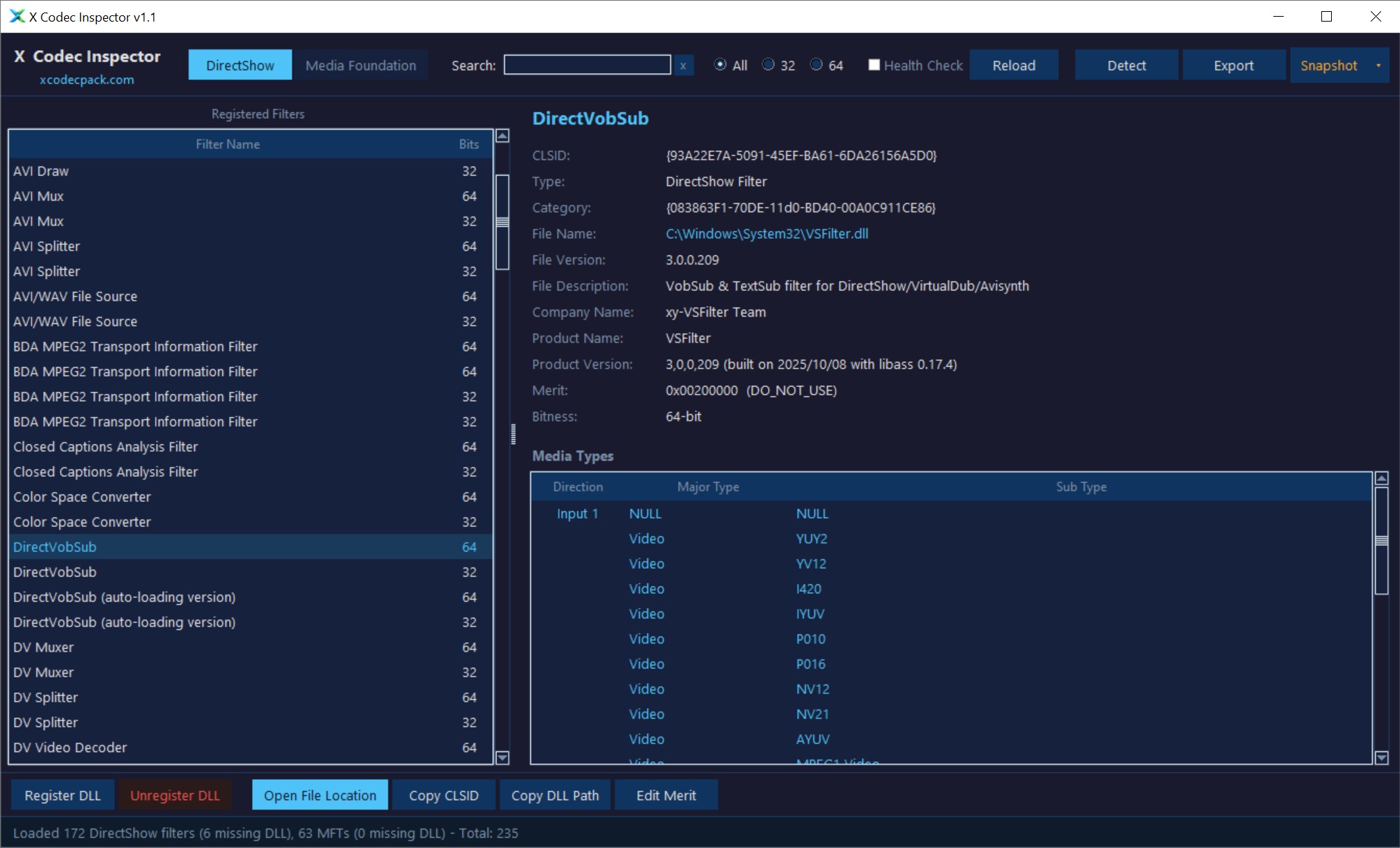Copy the CLSID of DirectVobSub
This screenshot has height=848, width=1400.
[443, 794]
